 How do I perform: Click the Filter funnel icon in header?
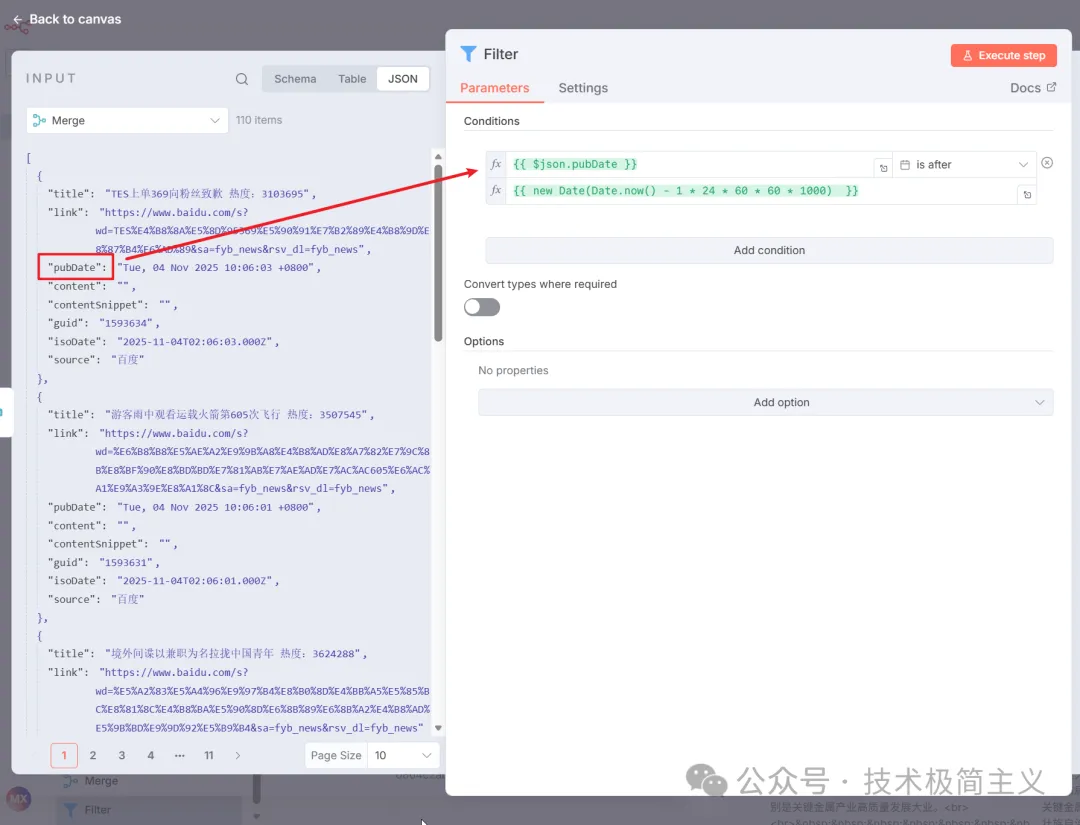tap(468, 54)
